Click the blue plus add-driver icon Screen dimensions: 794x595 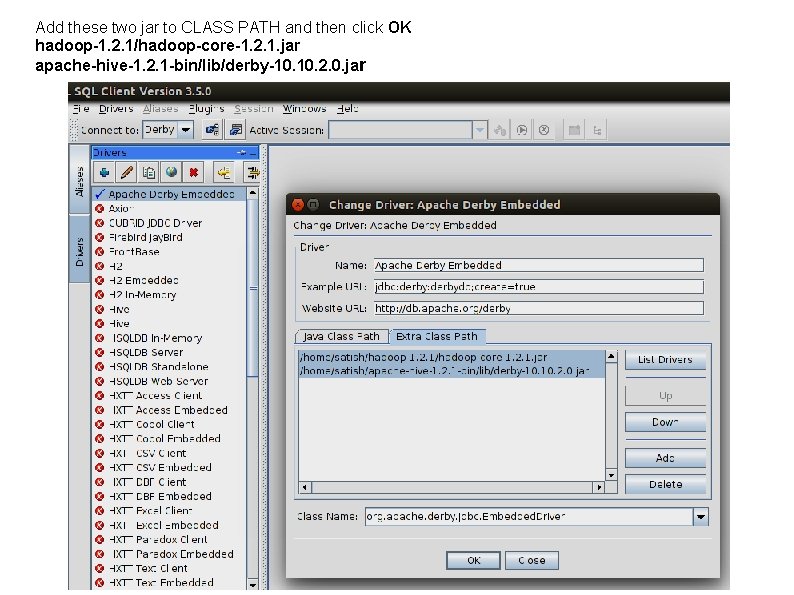[x=104, y=173]
